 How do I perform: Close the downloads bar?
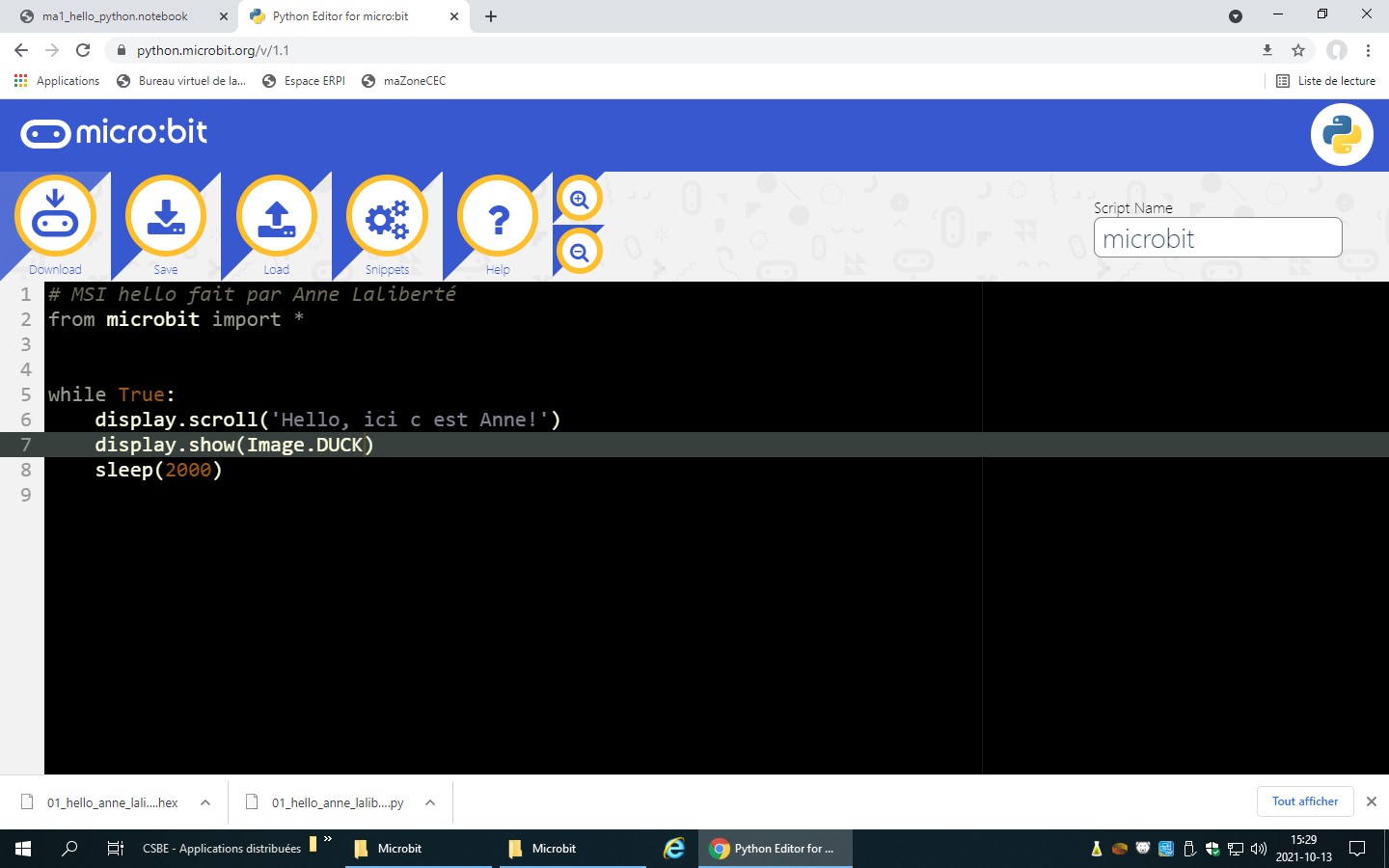(x=1372, y=801)
